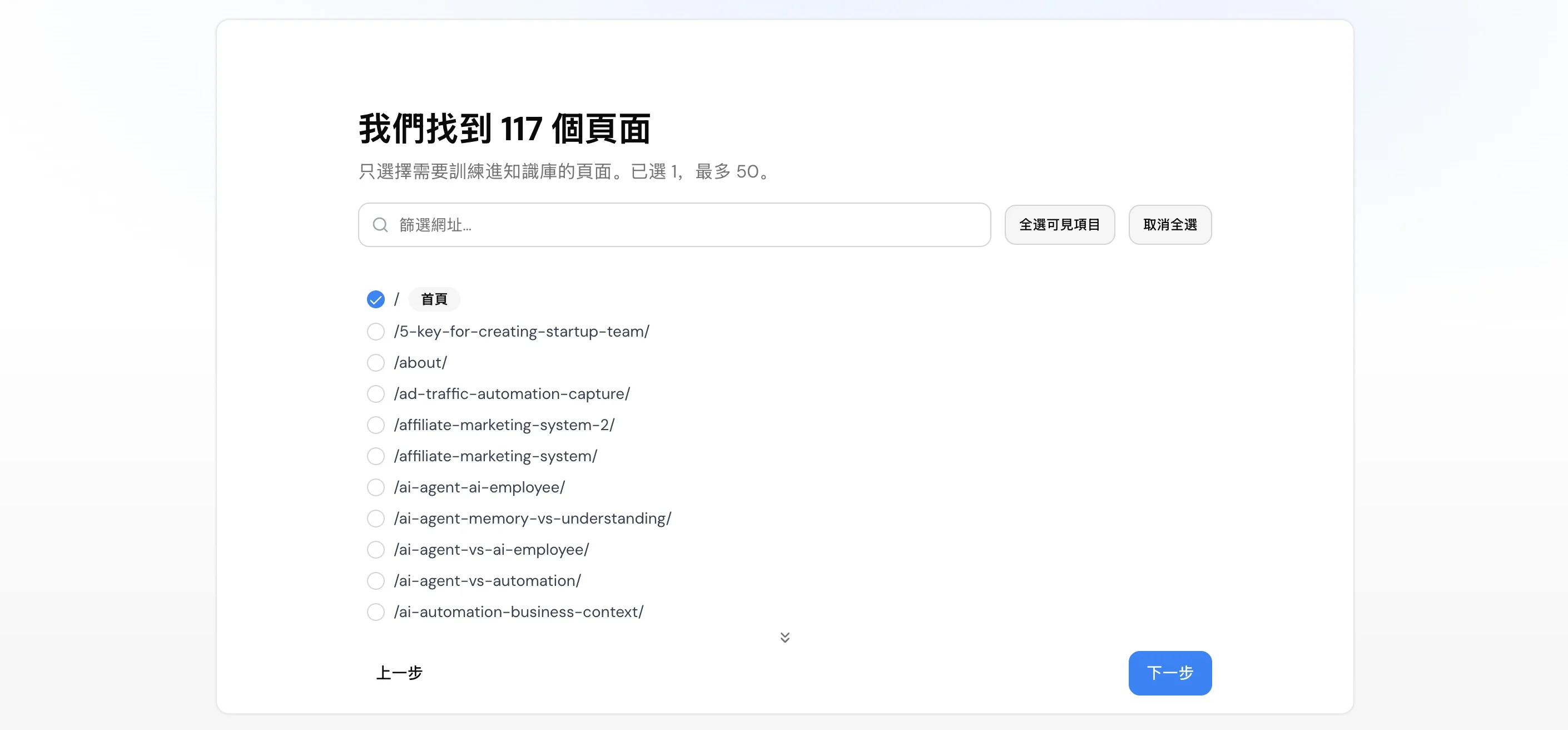Viewport: 1568px width, 730px height.
Task: Click the 全選可見項目 button
Action: click(x=1059, y=225)
